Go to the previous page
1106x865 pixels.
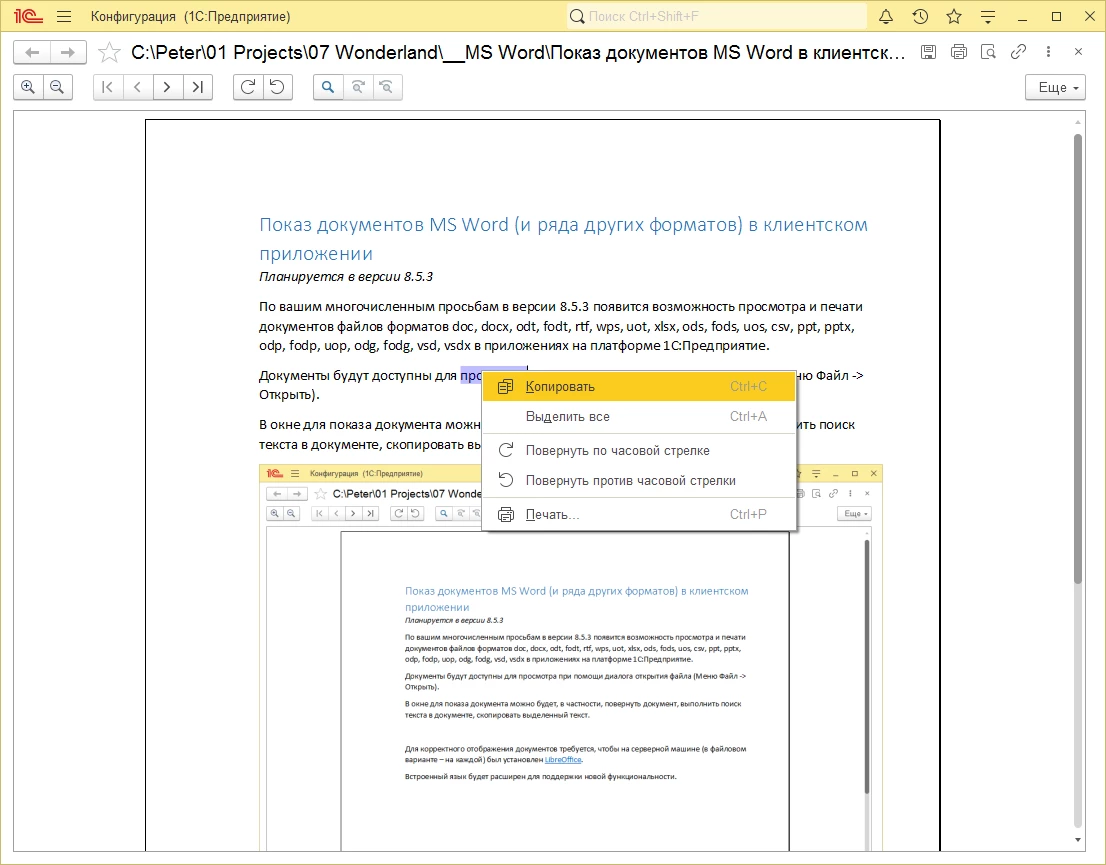pyautogui.click(x=138, y=87)
